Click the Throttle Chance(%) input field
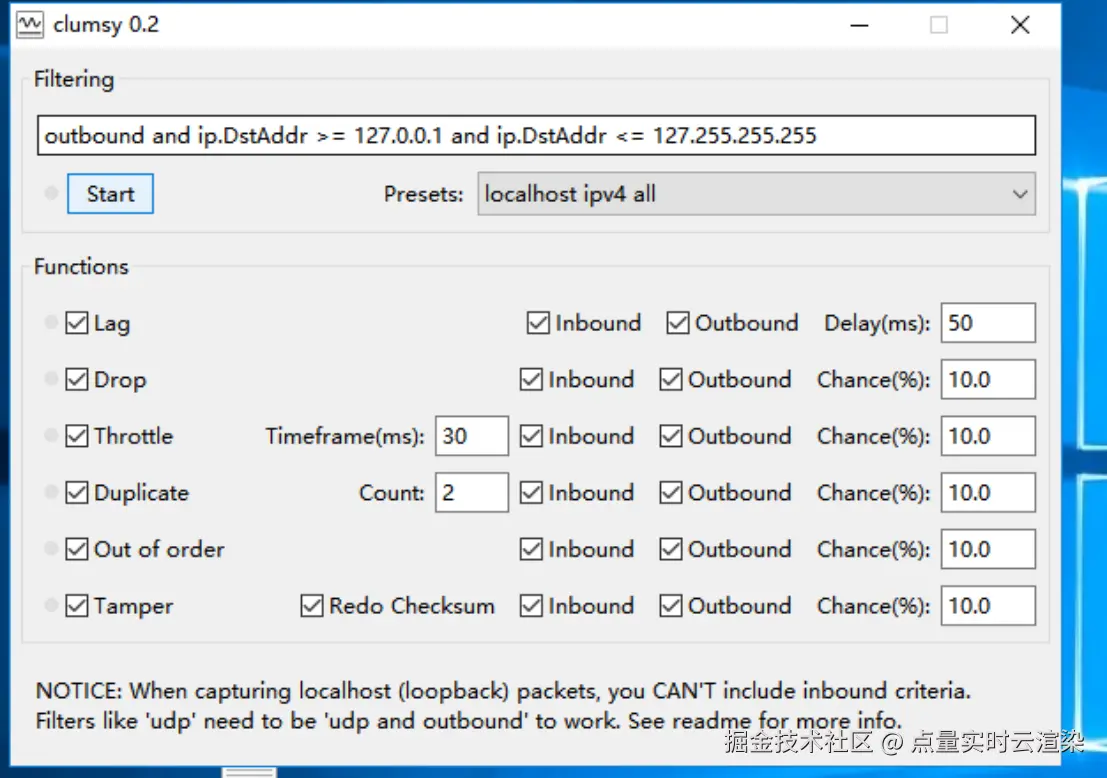 point(988,436)
